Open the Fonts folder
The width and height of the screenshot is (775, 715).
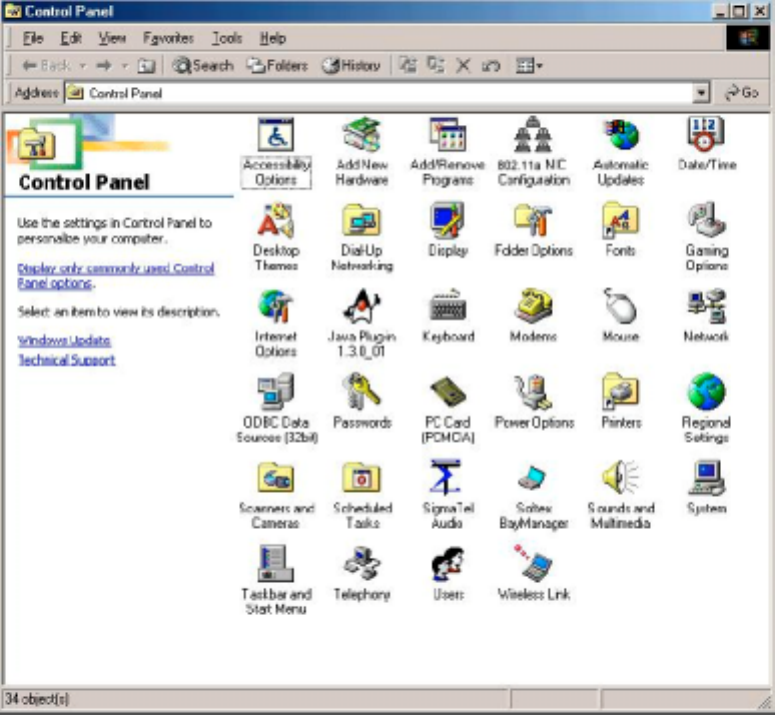pyautogui.click(x=620, y=230)
